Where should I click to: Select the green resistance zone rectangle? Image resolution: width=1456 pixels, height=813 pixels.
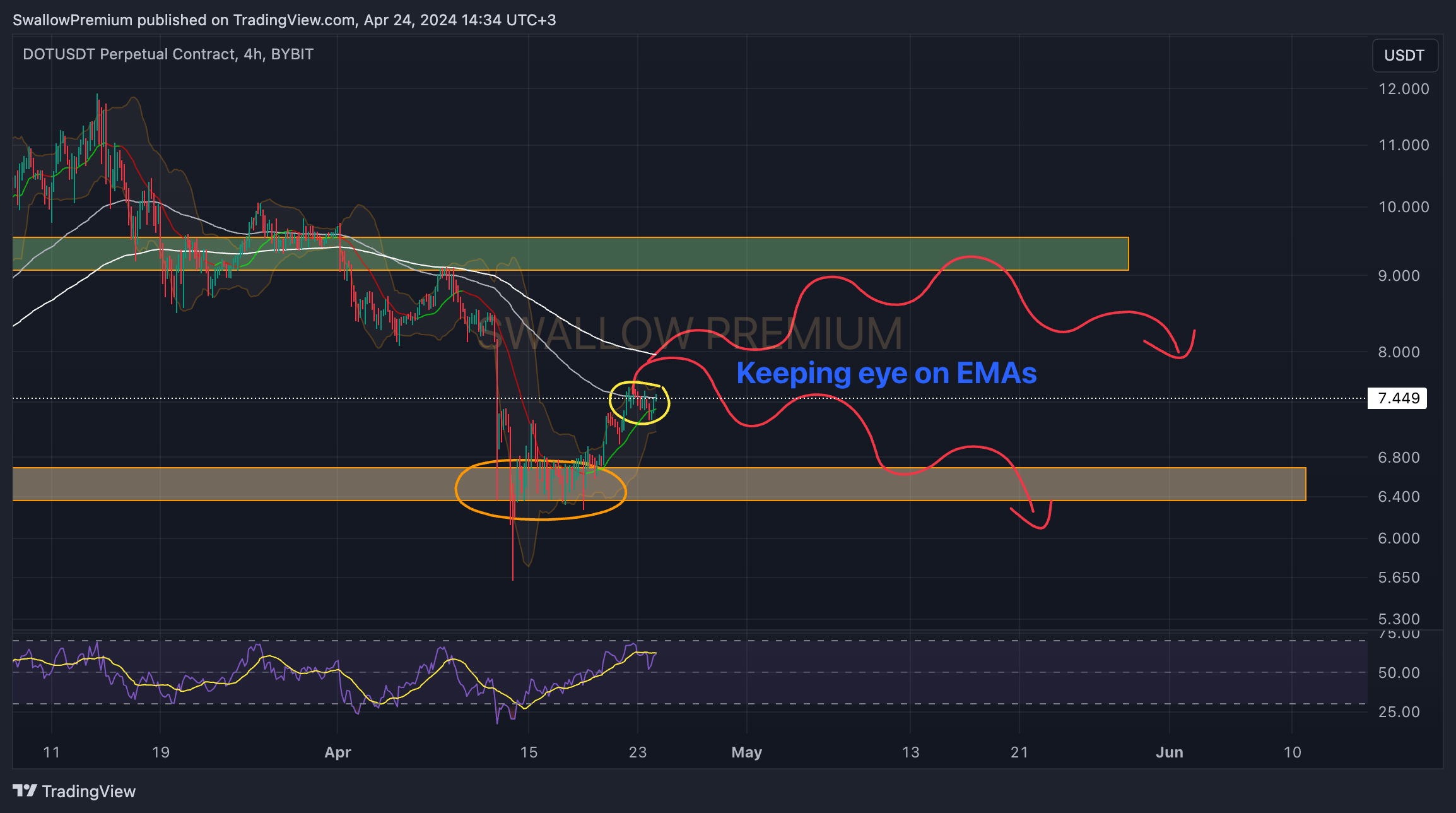570,254
